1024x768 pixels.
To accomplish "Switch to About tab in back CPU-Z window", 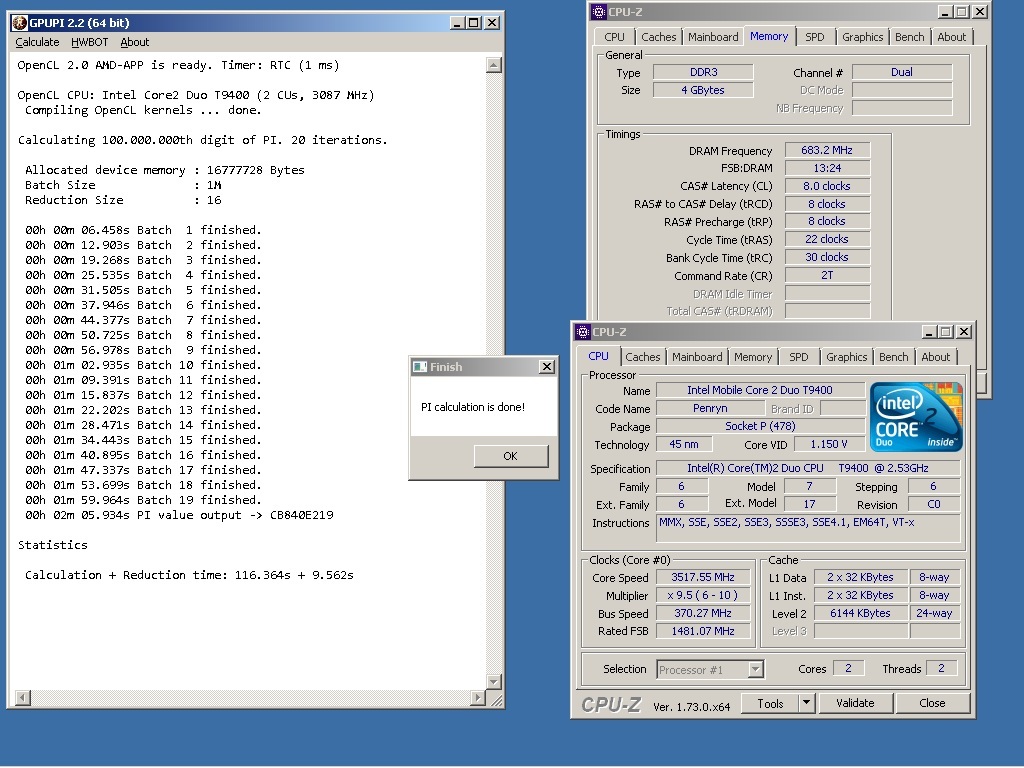I will (x=952, y=37).
